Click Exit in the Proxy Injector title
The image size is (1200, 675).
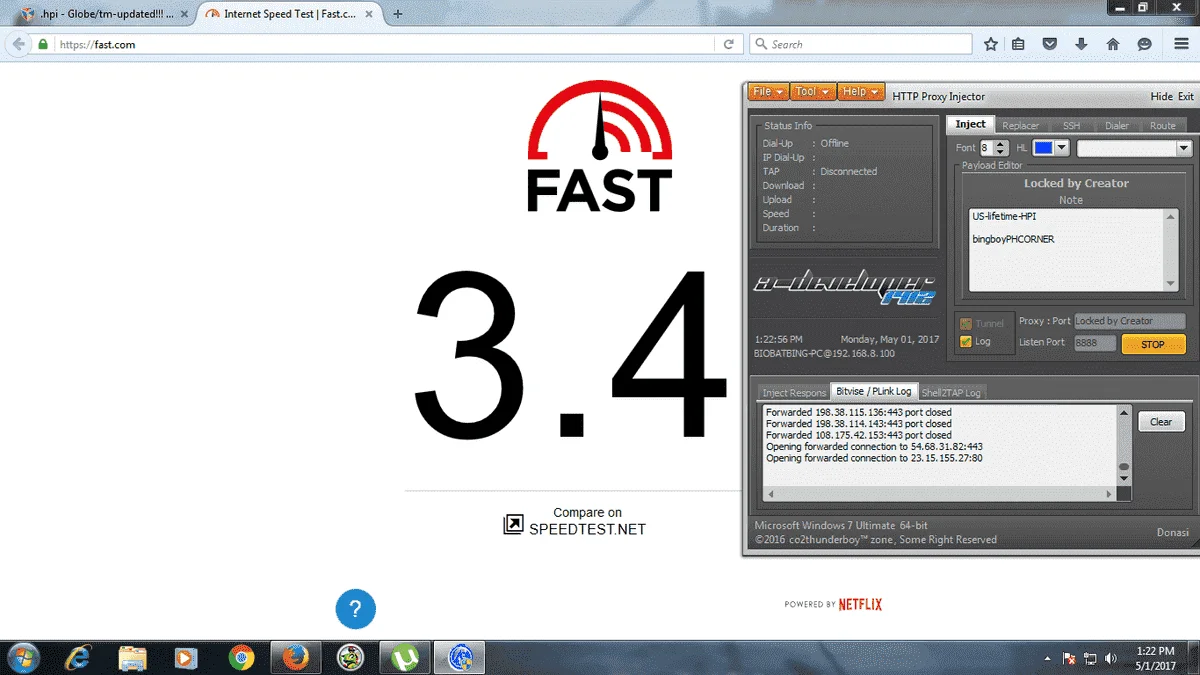(x=1185, y=97)
